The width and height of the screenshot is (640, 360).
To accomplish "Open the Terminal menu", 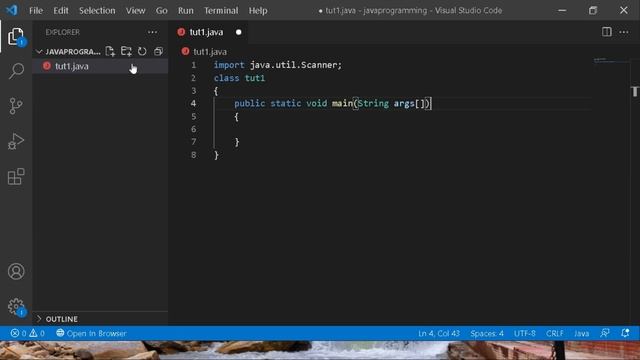I will click(221, 11).
